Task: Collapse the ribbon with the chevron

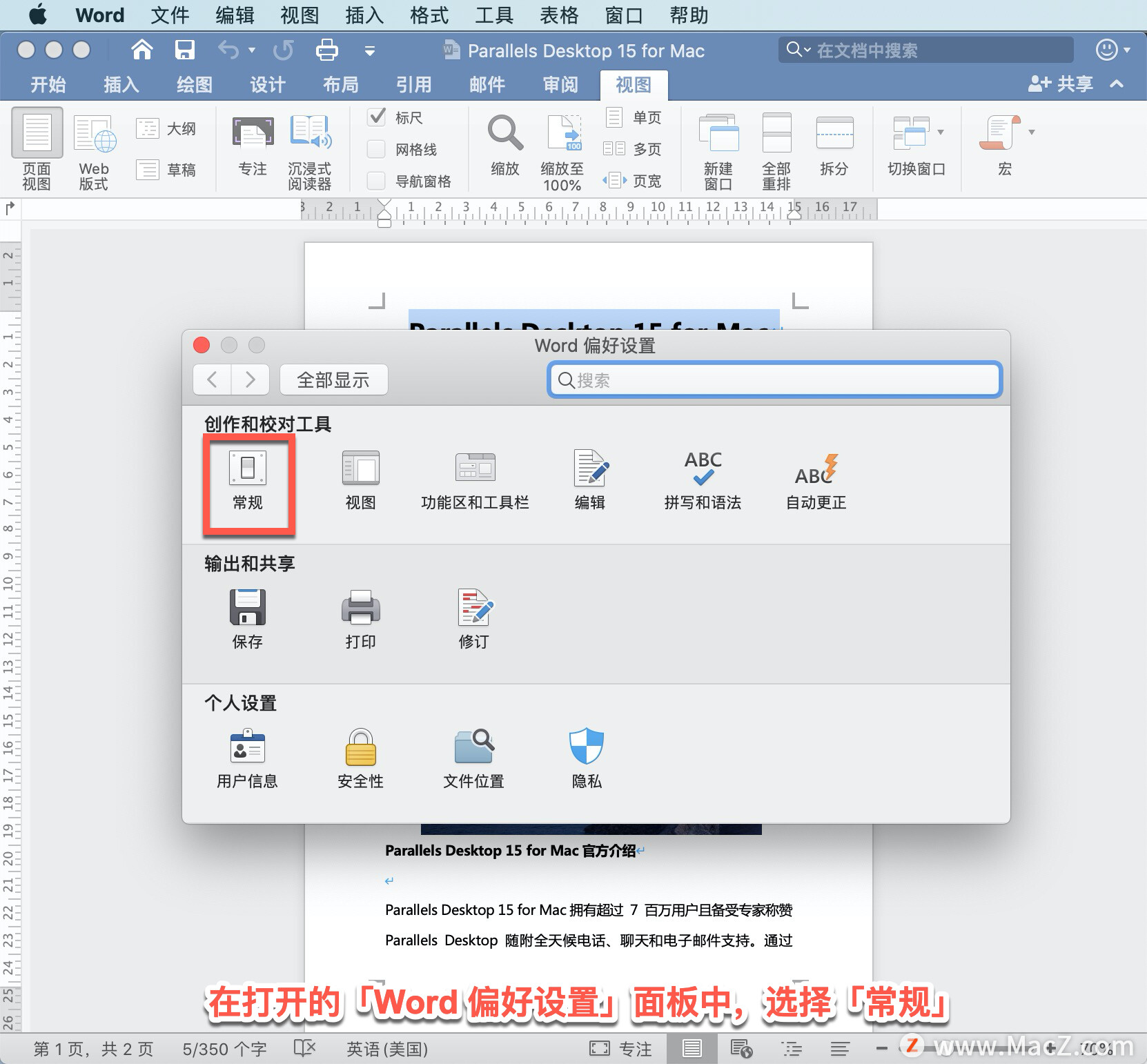Action: pyautogui.click(x=1117, y=84)
